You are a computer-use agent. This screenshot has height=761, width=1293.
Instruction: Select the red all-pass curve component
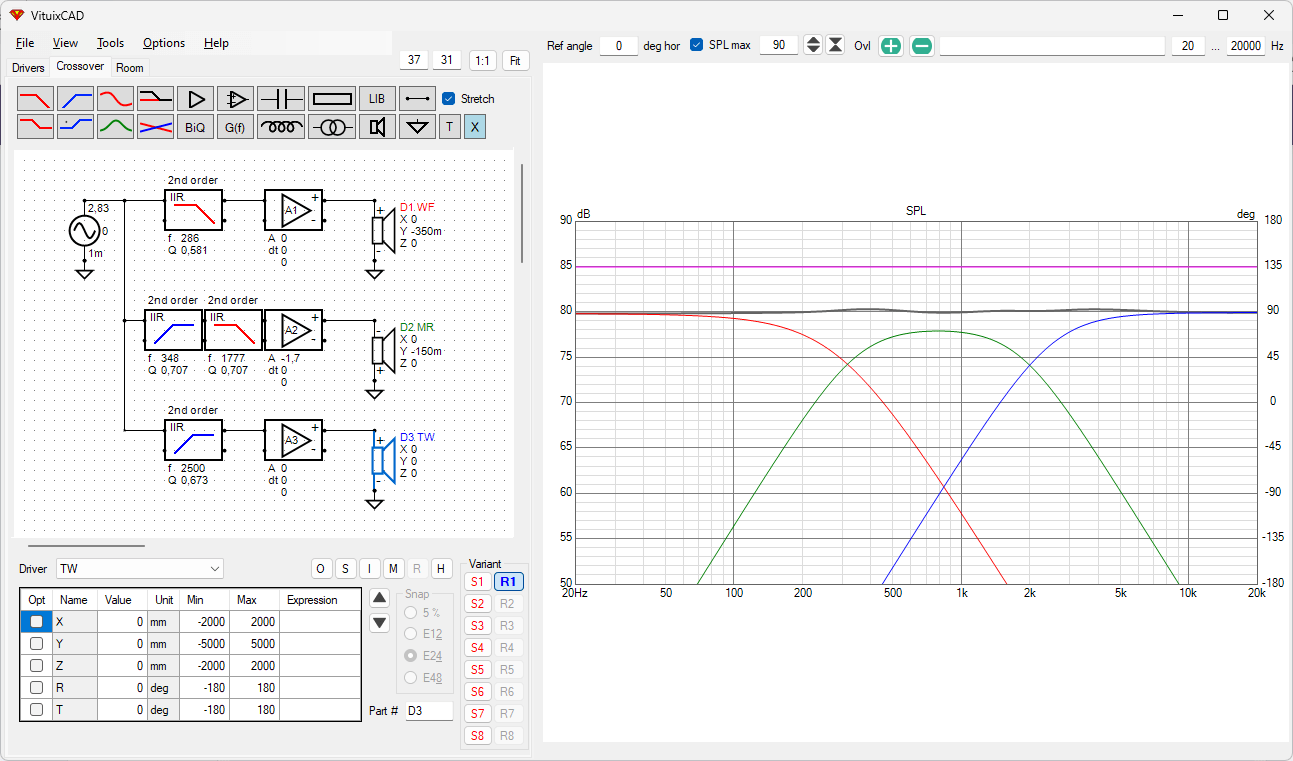[116, 99]
